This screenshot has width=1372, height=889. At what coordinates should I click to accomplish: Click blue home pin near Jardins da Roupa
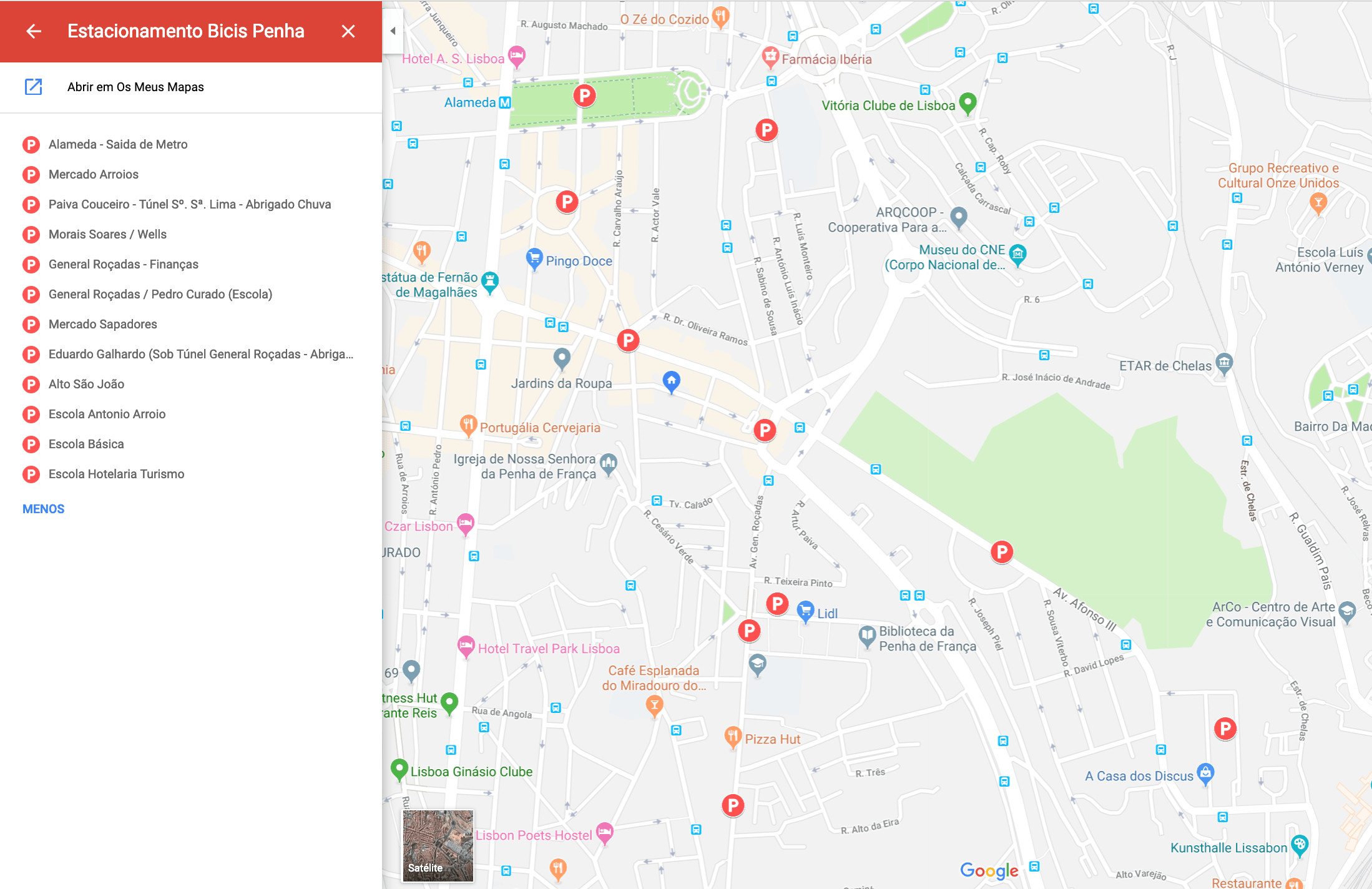[671, 381]
